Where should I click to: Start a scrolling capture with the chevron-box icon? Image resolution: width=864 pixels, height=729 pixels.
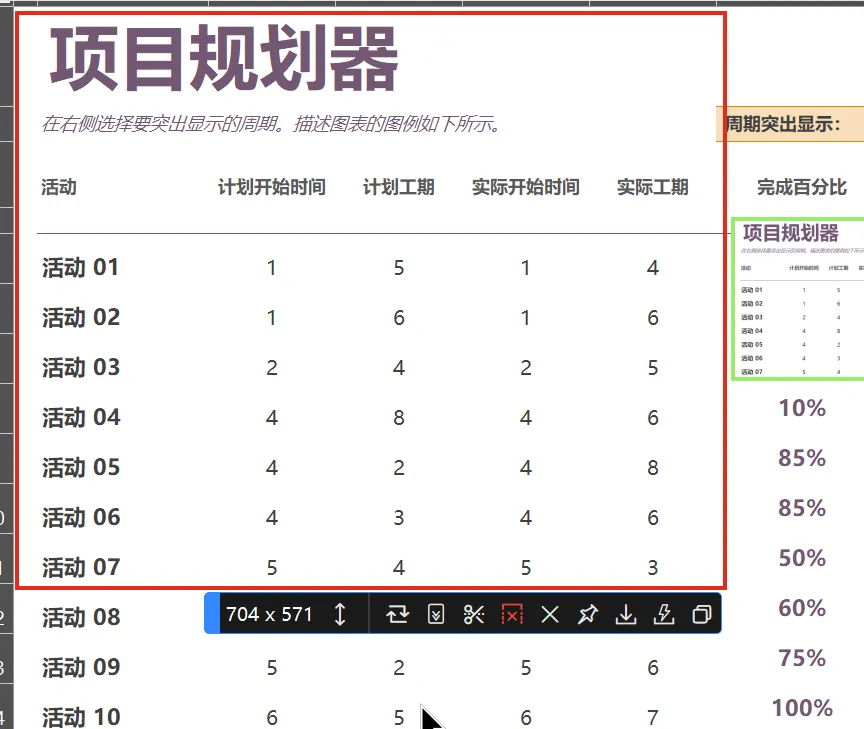435,615
